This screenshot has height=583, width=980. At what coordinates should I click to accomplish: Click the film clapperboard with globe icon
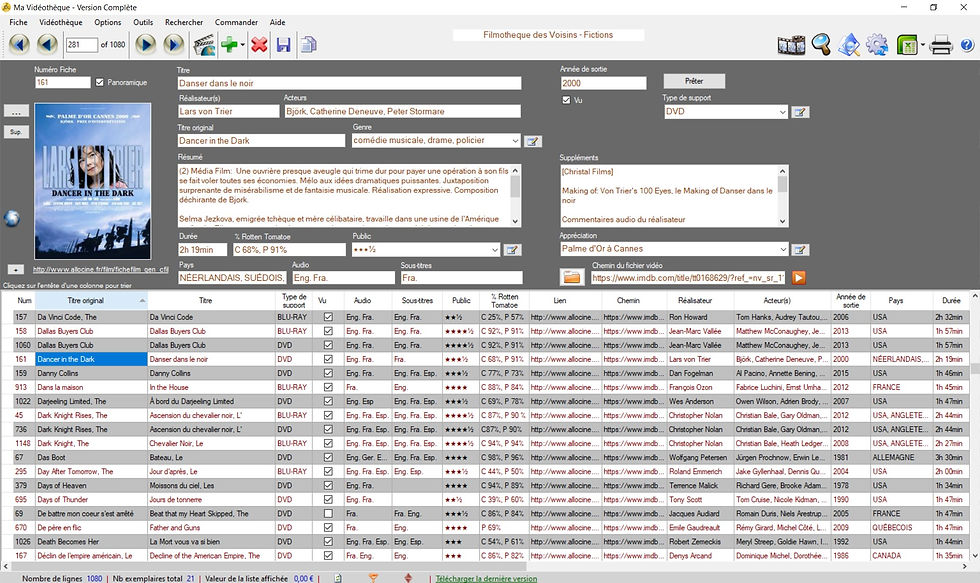coord(204,45)
